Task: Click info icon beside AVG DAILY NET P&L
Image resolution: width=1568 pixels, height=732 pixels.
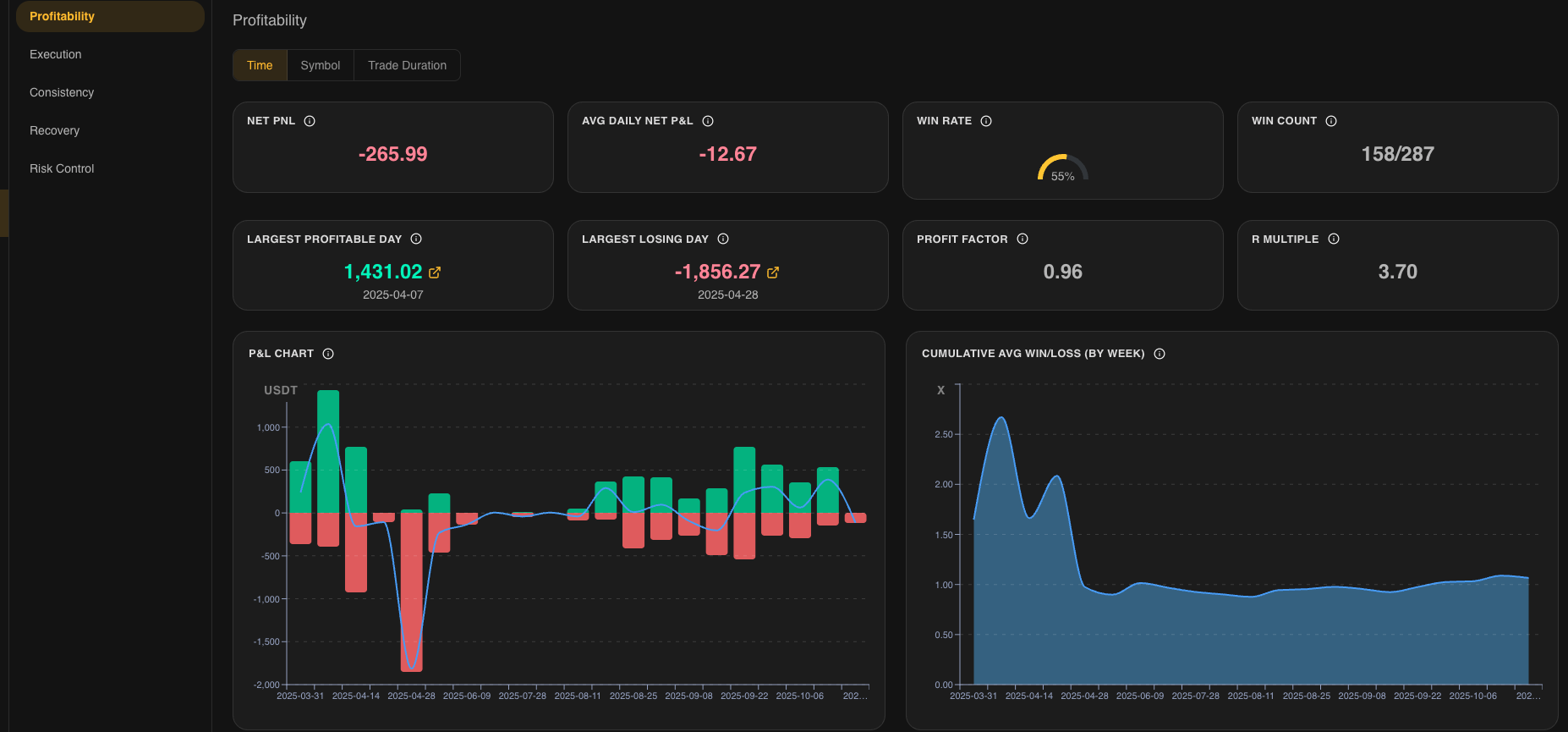Action: (x=708, y=121)
